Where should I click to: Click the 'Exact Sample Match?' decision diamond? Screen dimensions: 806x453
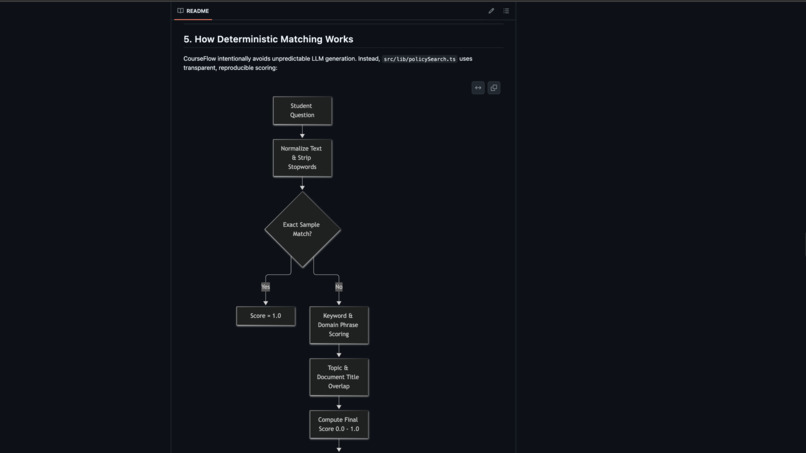tap(302, 229)
